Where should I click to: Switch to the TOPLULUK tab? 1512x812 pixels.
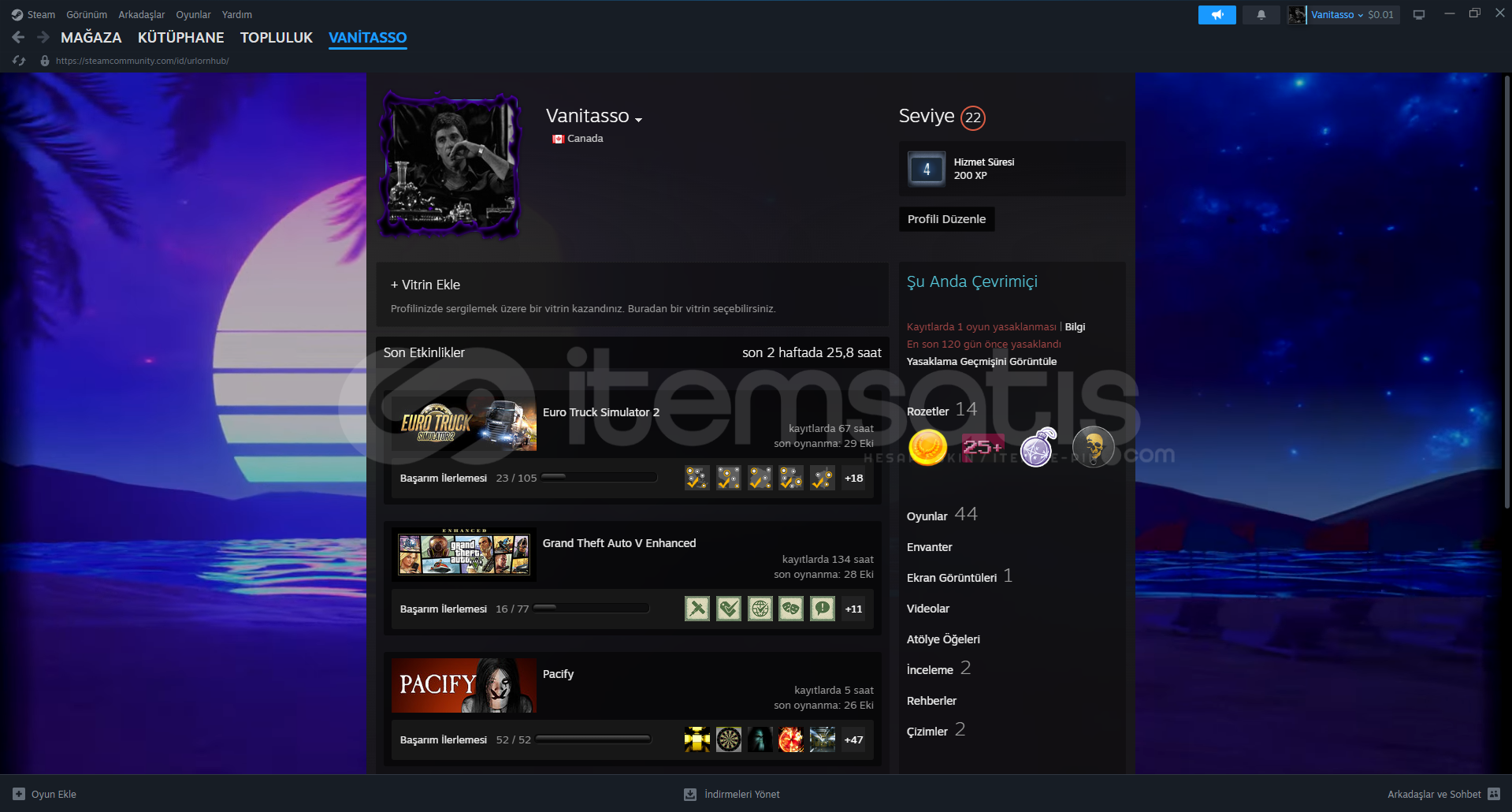pos(277,37)
